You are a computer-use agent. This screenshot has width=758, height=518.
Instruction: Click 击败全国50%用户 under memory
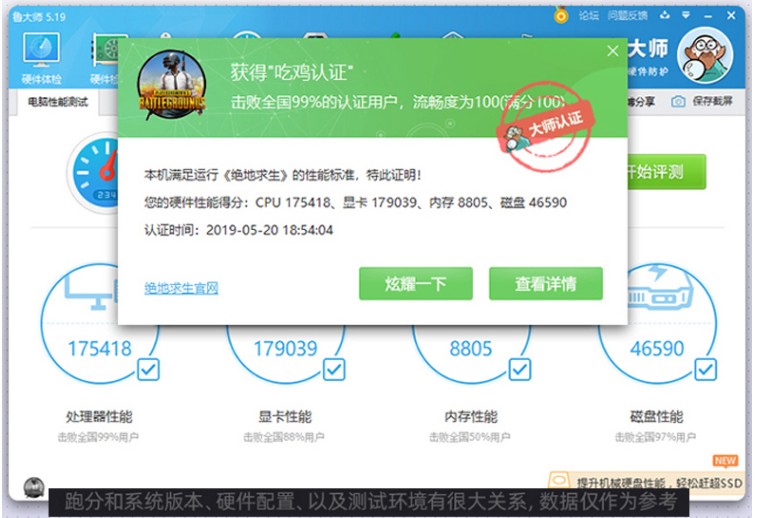pyautogui.click(x=470, y=437)
